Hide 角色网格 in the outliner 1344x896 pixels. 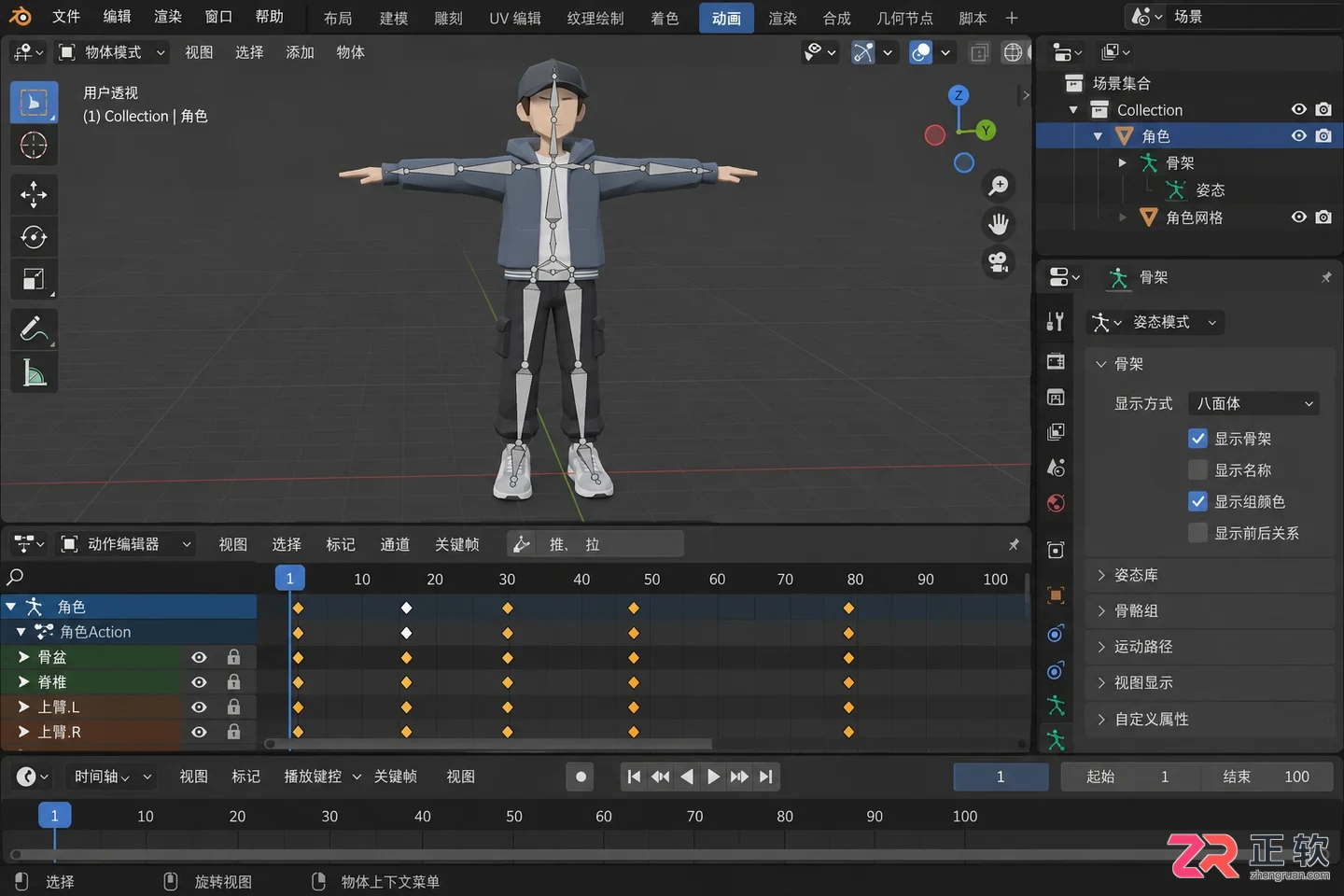click(1298, 217)
